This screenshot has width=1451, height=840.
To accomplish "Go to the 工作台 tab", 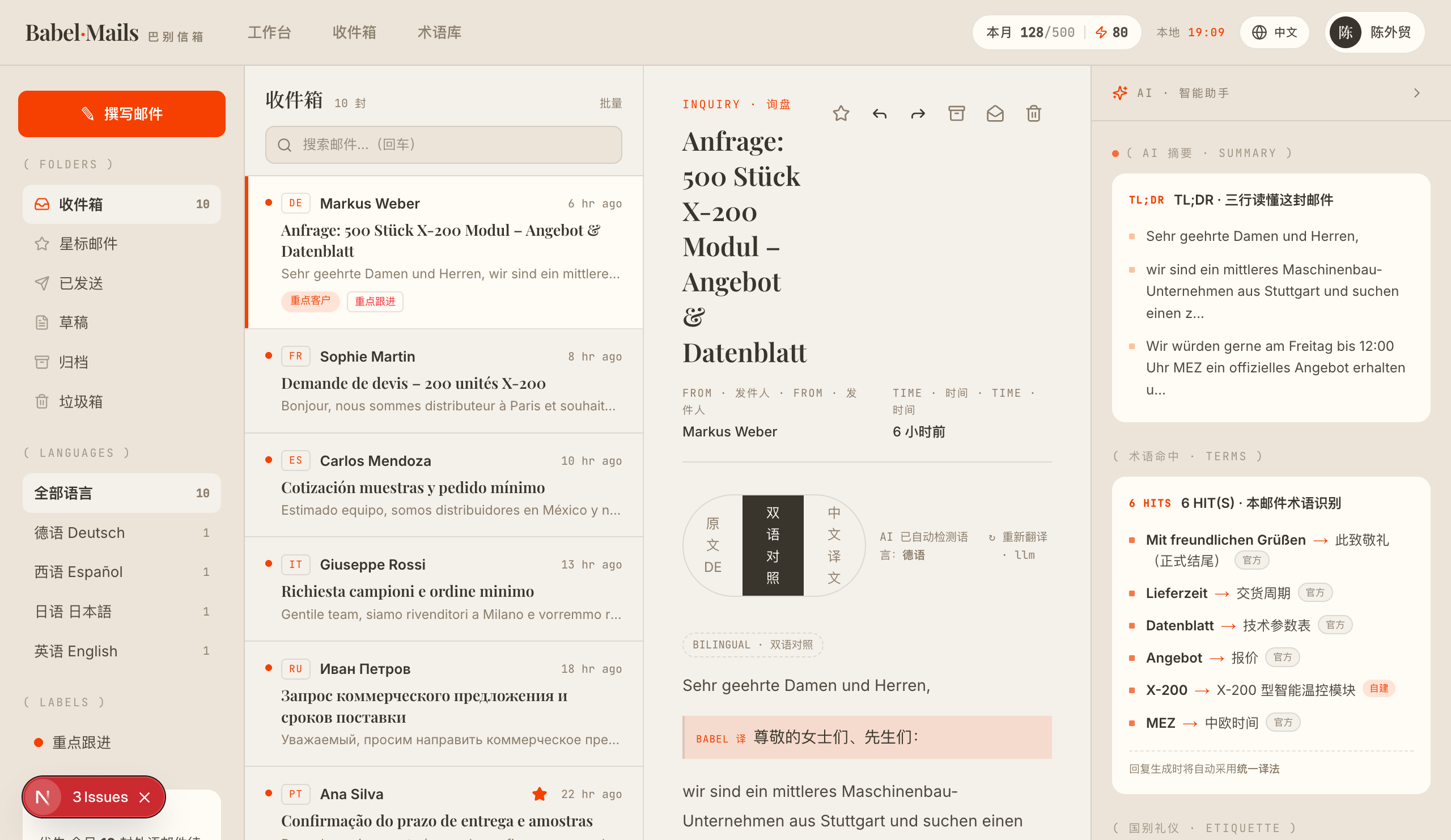I will pyautogui.click(x=269, y=32).
